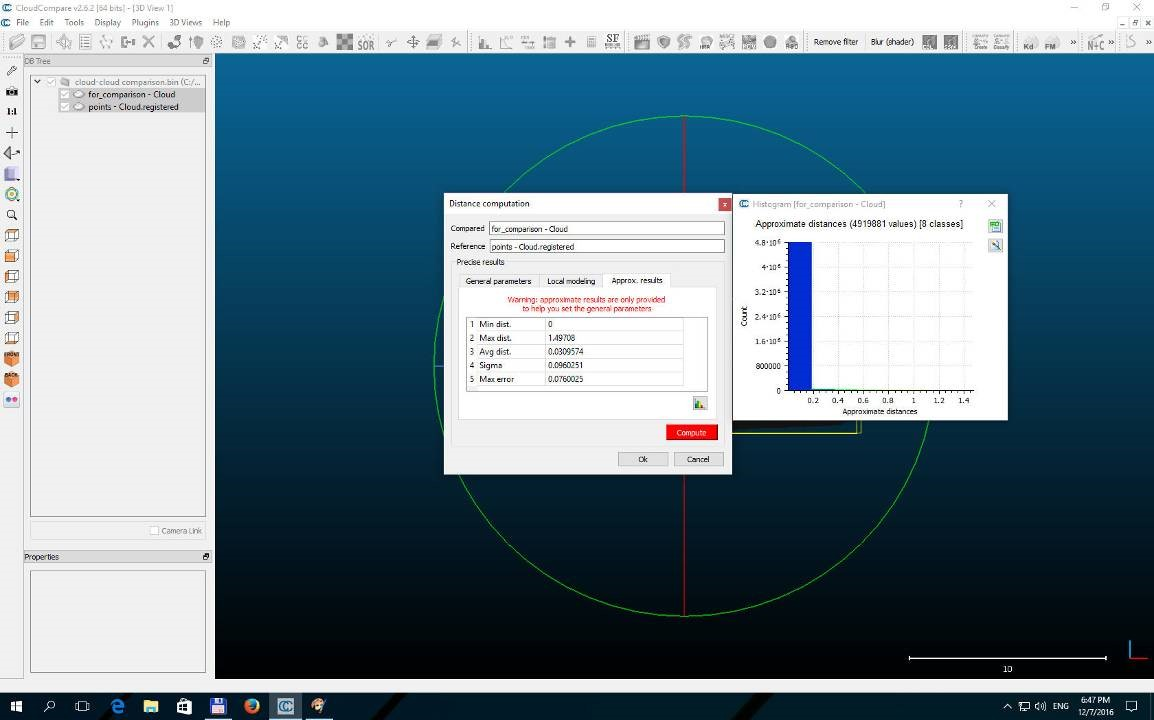Click Remove filter toolbar button

click(835, 42)
